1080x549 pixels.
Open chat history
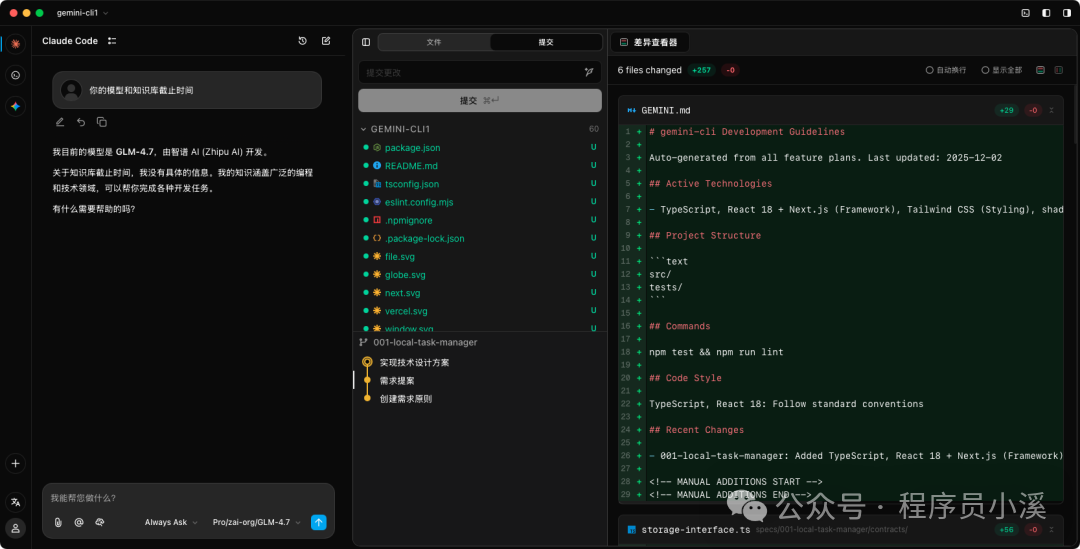coord(302,41)
